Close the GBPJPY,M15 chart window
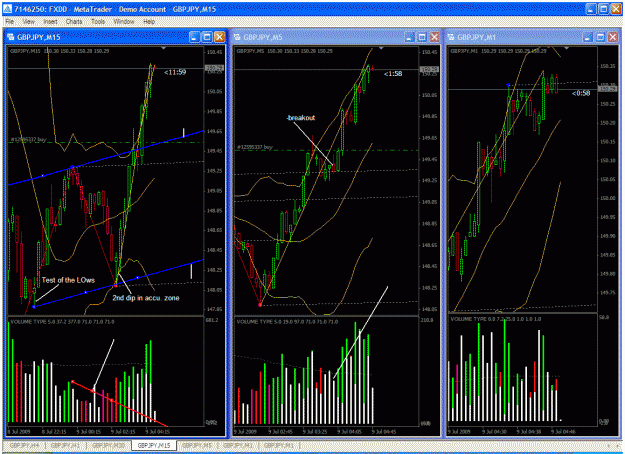The image size is (625, 454). (219, 37)
